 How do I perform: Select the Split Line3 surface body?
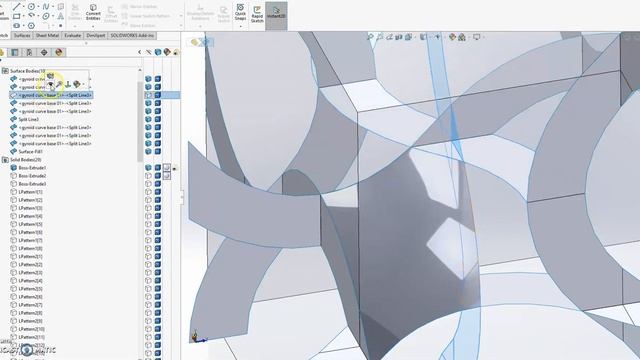coord(29,119)
